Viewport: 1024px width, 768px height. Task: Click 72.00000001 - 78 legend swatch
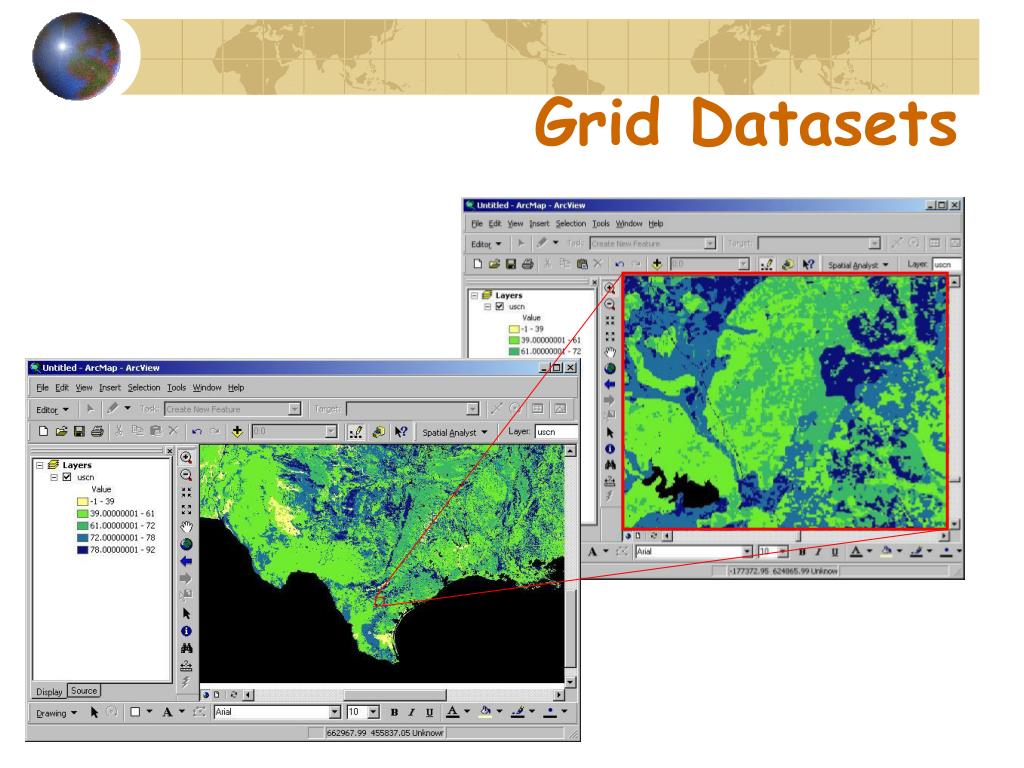(82, 538)
